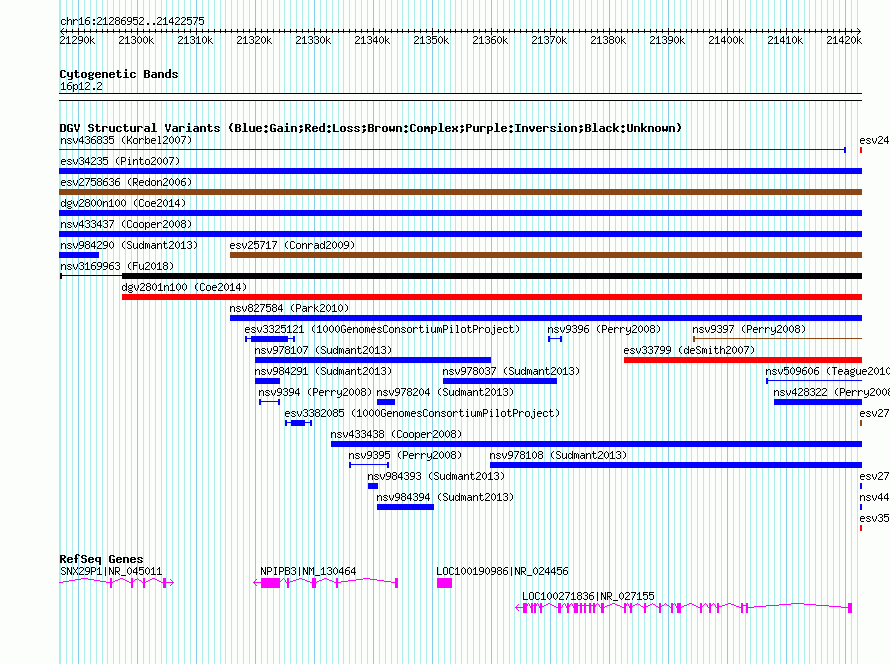Open the dgv2801n100 (Coe2014) label

point(184,287)
